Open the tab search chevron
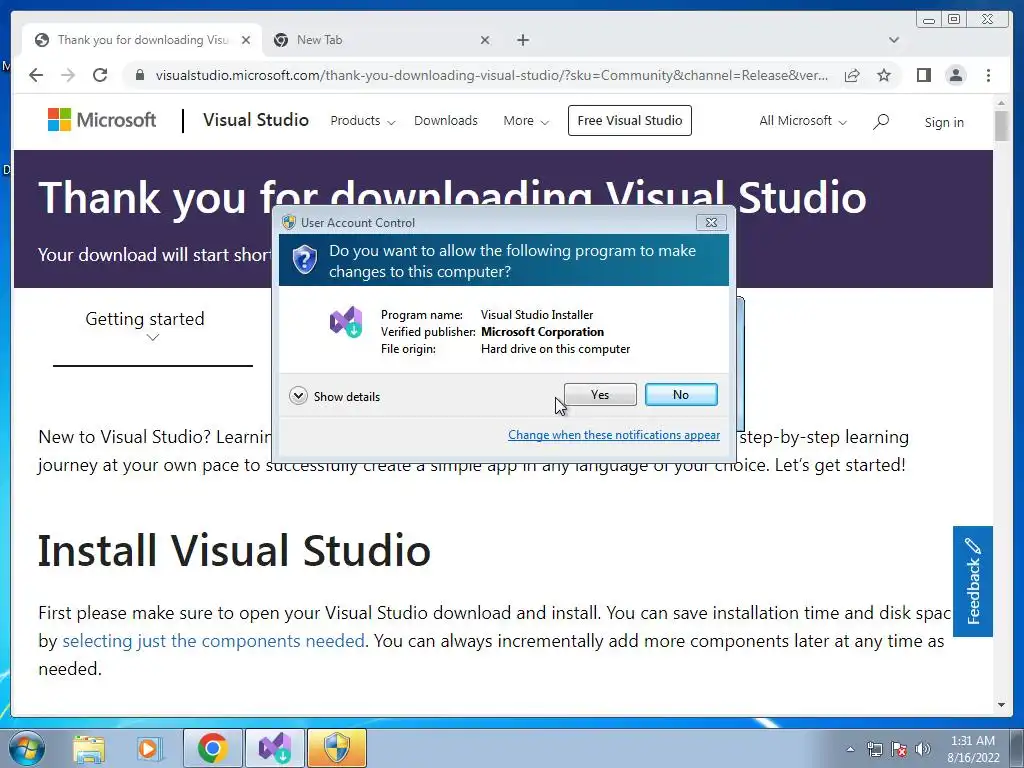Screen dimensions: 1024x768 click(894, 40)
